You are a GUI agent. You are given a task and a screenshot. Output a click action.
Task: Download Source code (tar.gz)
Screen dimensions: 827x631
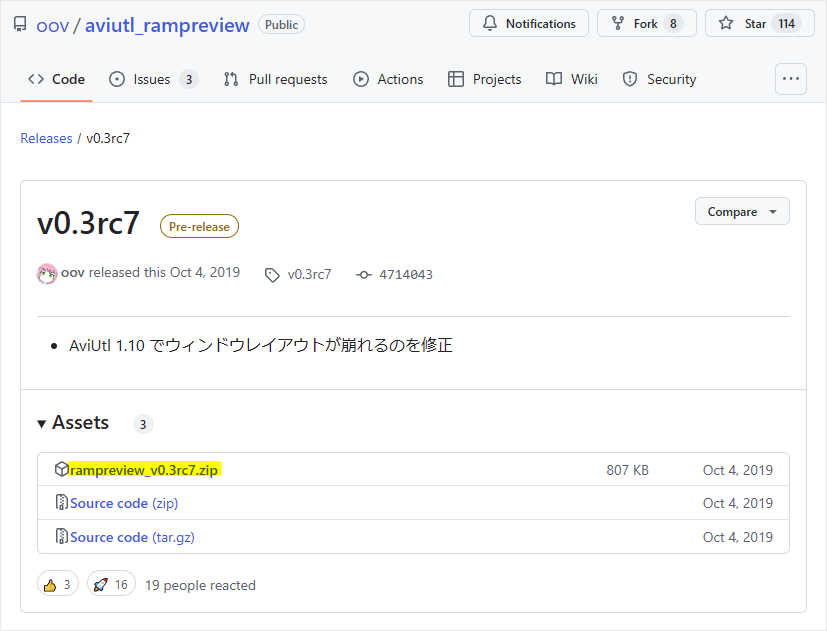(x=132, y=537)
